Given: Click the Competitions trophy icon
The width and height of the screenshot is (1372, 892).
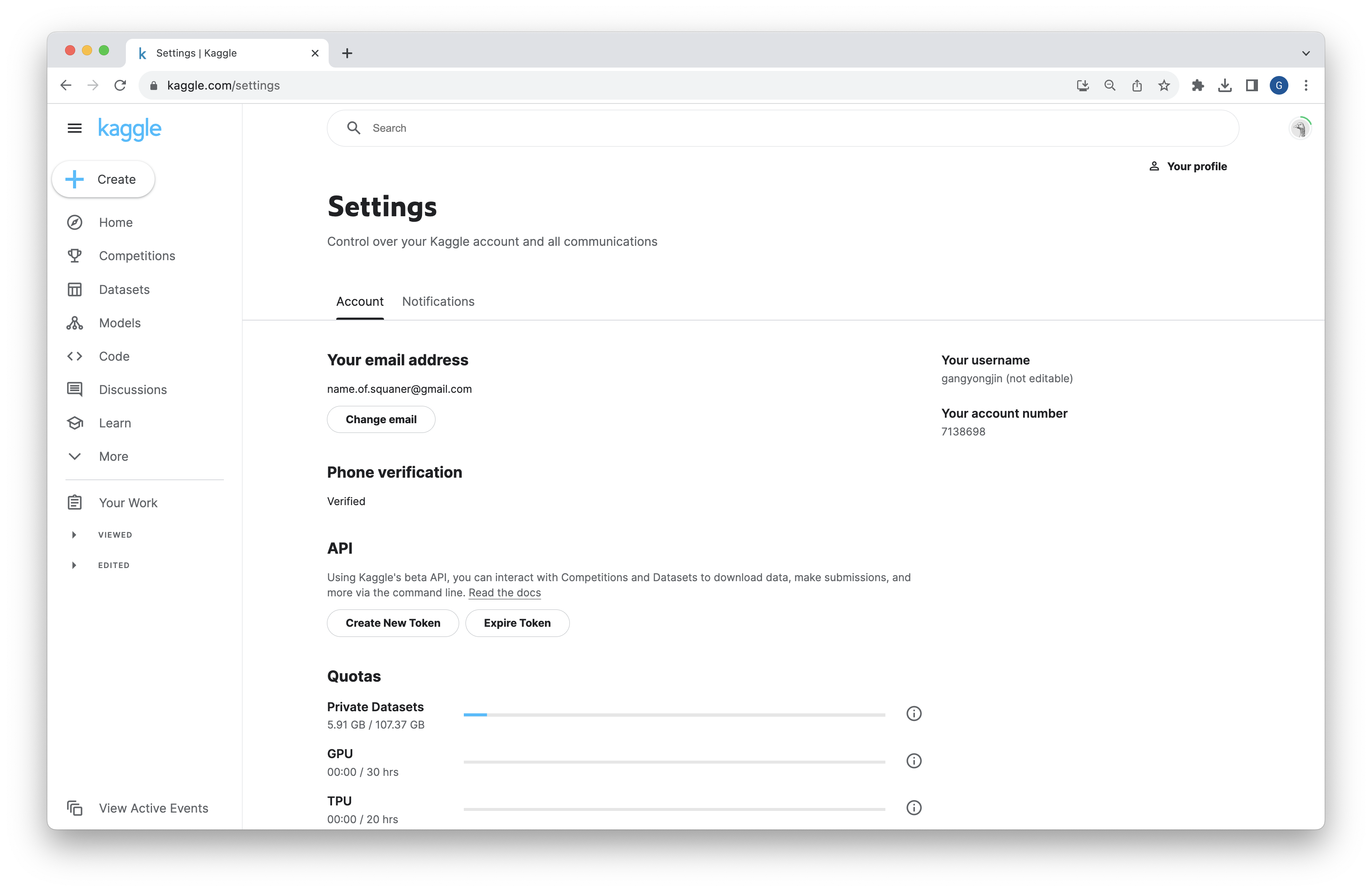Looking at the screenshot, I should pyautogui.click(x=74, y=256).
